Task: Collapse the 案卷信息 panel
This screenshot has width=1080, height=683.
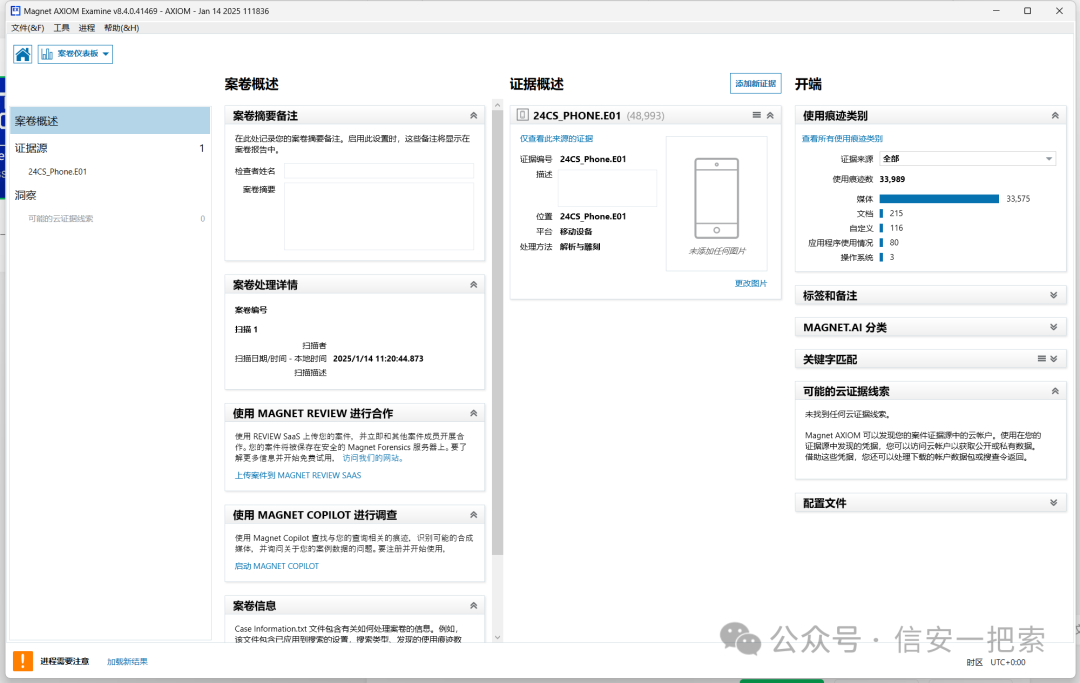Action: 473,606
